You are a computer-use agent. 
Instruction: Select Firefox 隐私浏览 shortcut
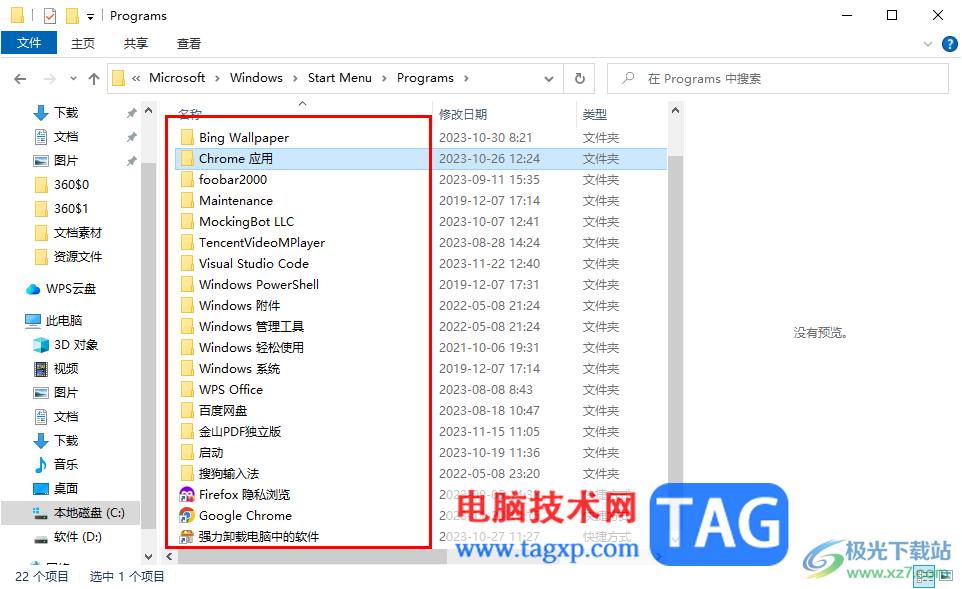[244, 495]
